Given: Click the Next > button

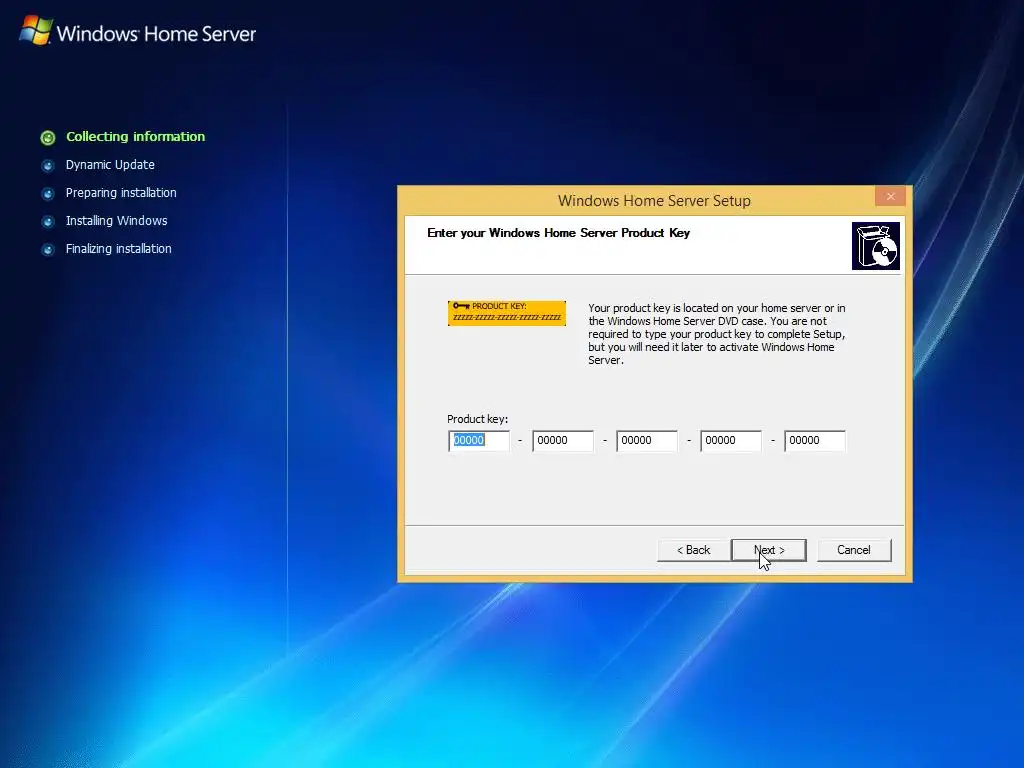Looking at the screenshot, I should (769, 550).
